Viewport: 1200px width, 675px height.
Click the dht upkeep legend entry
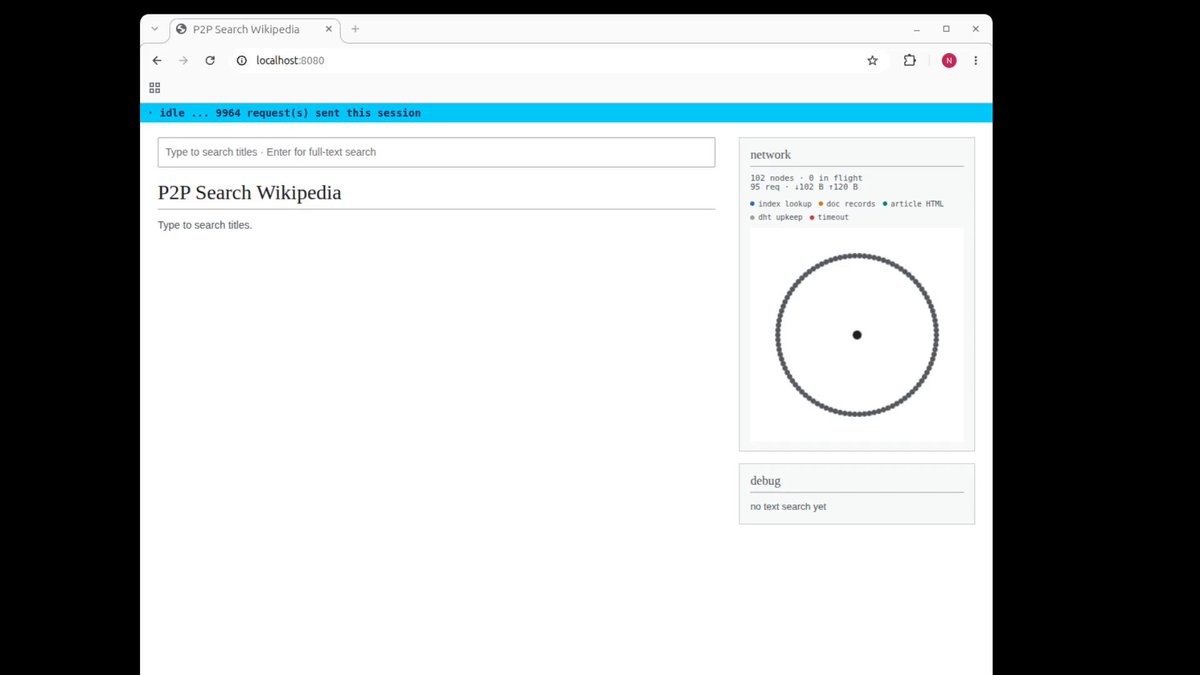click(x=776, y=217)
